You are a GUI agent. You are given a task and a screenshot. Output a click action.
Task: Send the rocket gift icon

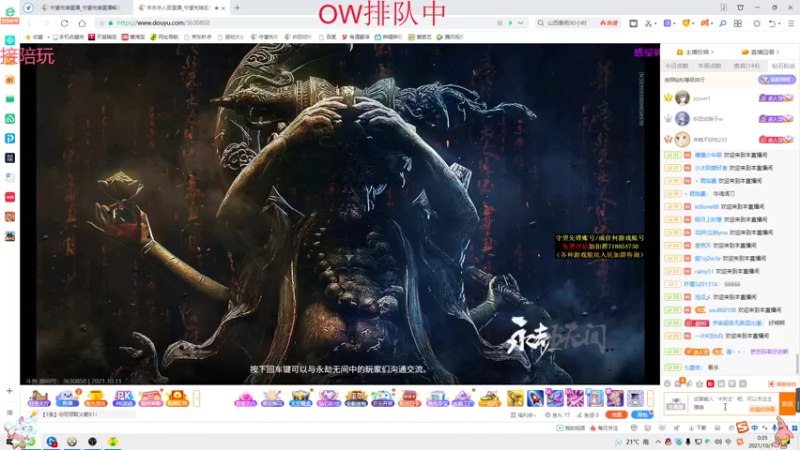[535, 398]
